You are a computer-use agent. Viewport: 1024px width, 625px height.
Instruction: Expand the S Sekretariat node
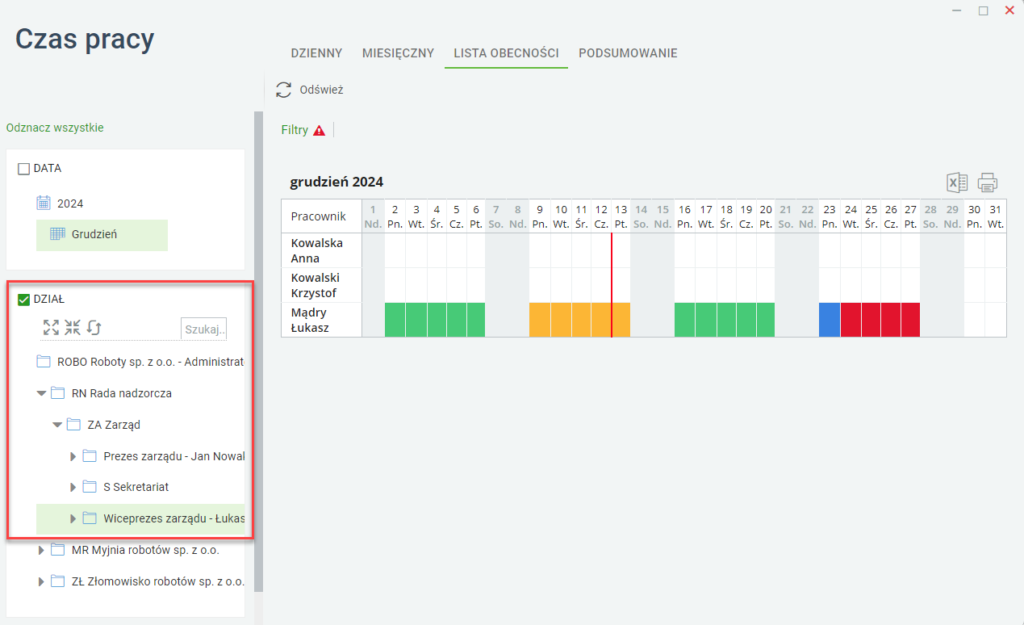tap(72, 487)
